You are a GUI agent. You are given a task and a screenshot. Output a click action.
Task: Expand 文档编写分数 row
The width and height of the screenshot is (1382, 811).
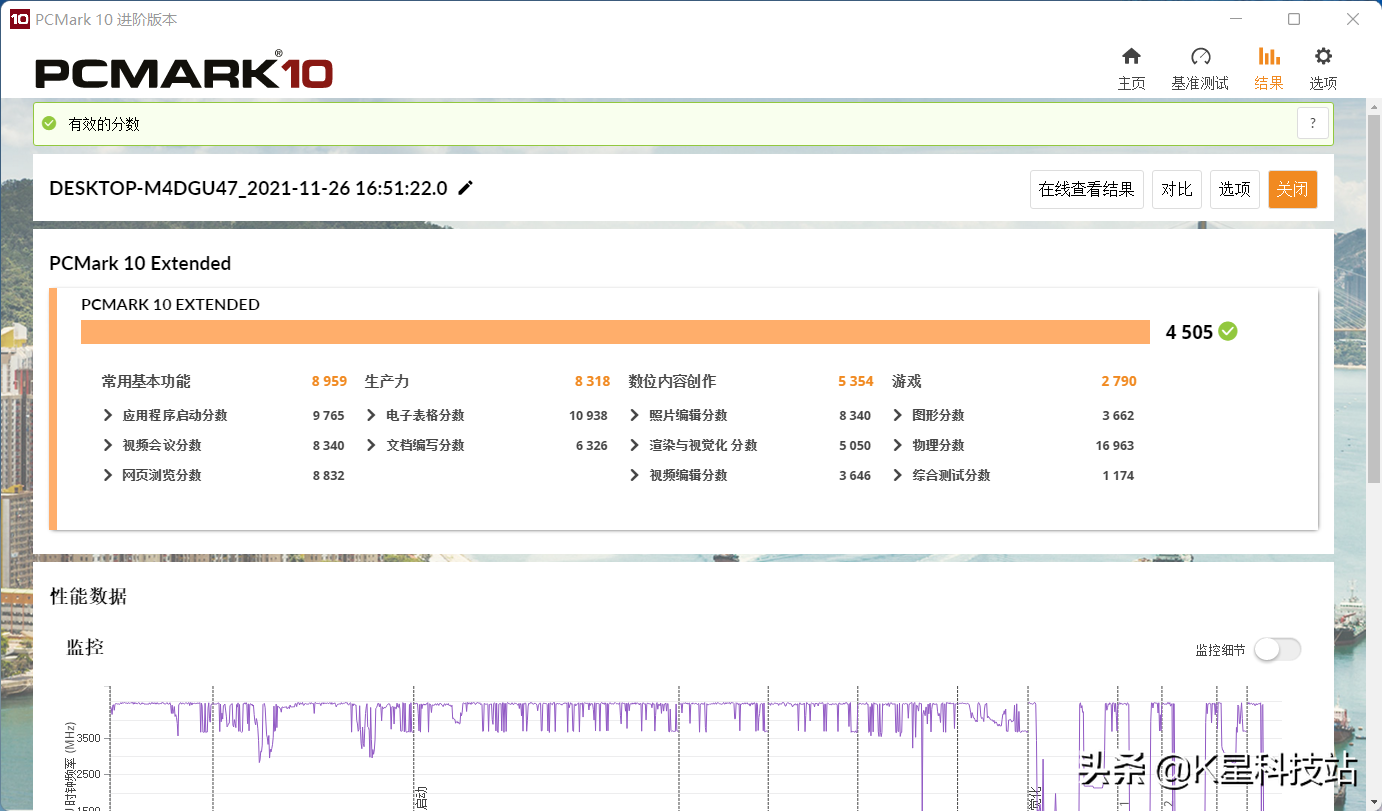pos(371,445)
